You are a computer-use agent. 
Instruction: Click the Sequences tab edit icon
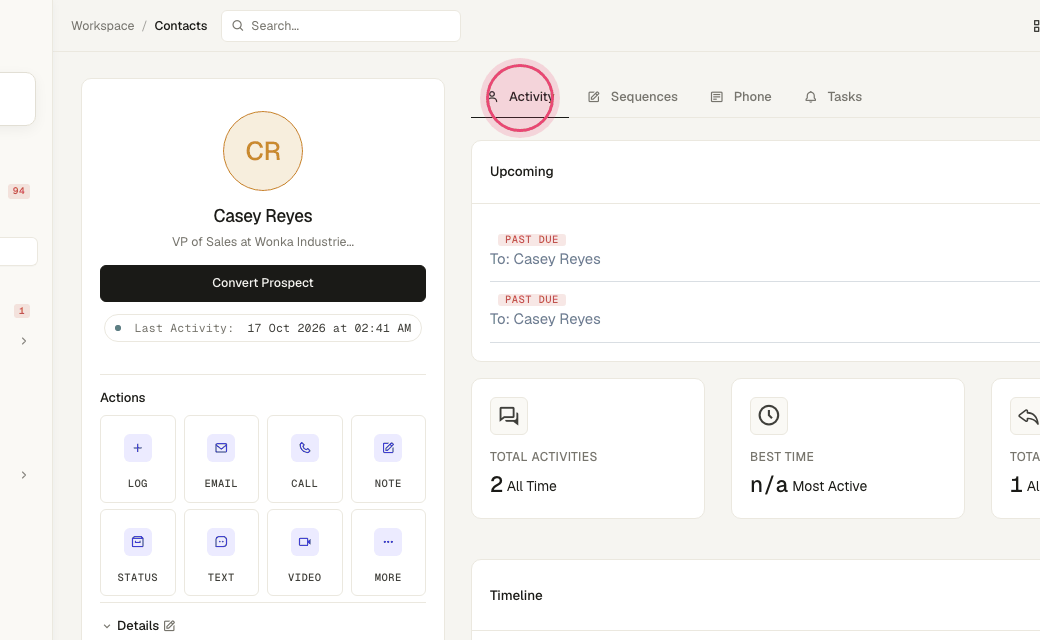(594, 97)
